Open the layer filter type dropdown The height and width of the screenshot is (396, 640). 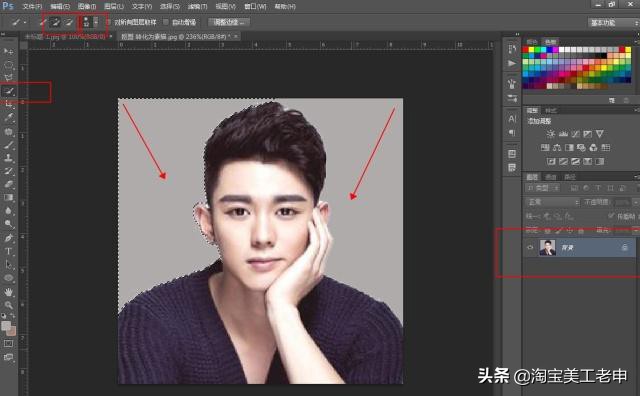pos(543,188)
